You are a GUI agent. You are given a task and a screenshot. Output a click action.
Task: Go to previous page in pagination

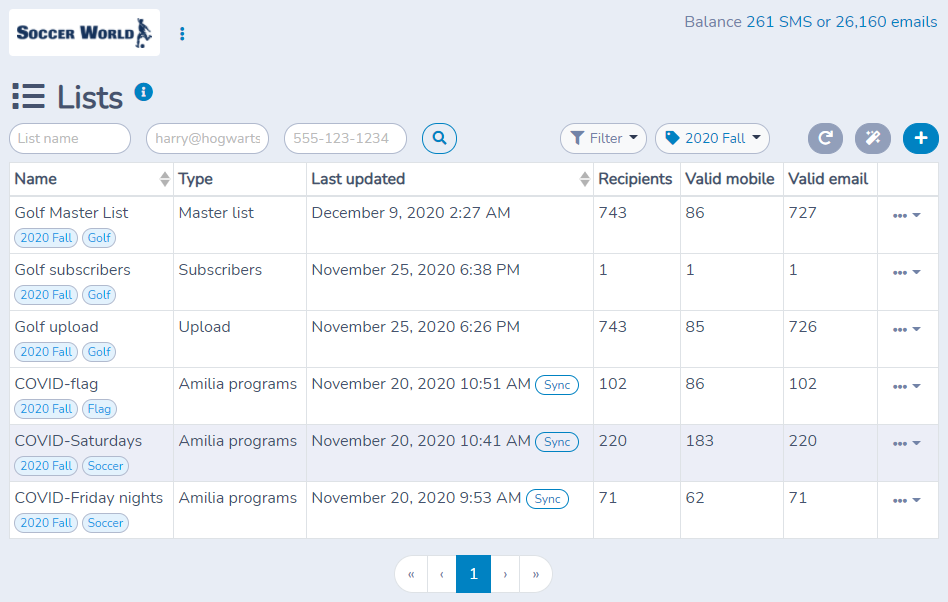click(442, 574)
